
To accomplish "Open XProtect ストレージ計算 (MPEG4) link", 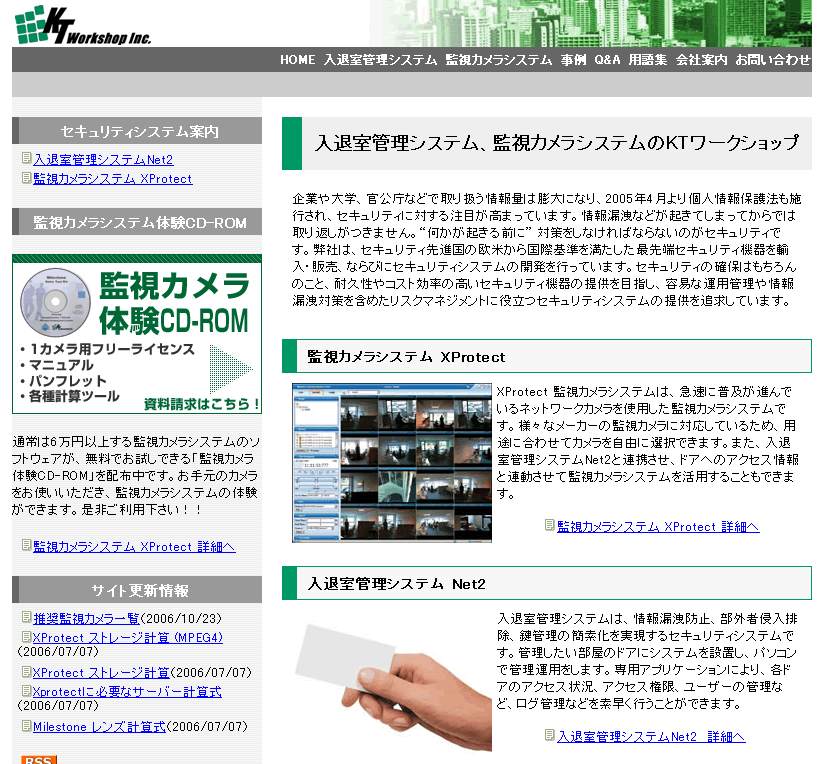I will (127, 637).
